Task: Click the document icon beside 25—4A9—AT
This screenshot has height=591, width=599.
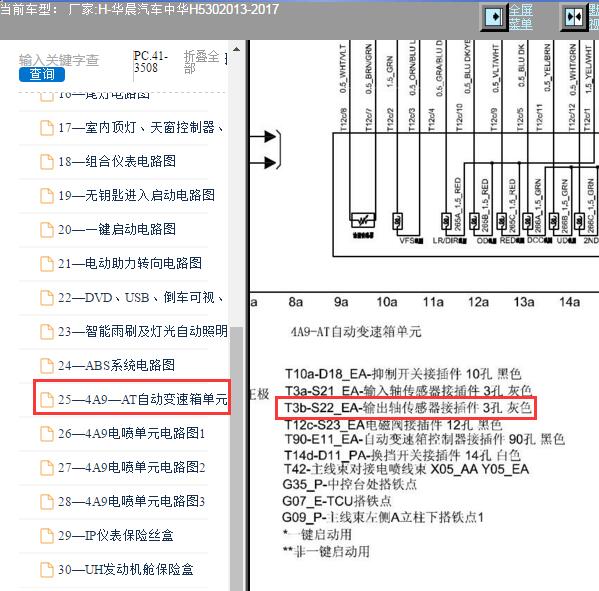Action: click(47, 400)
